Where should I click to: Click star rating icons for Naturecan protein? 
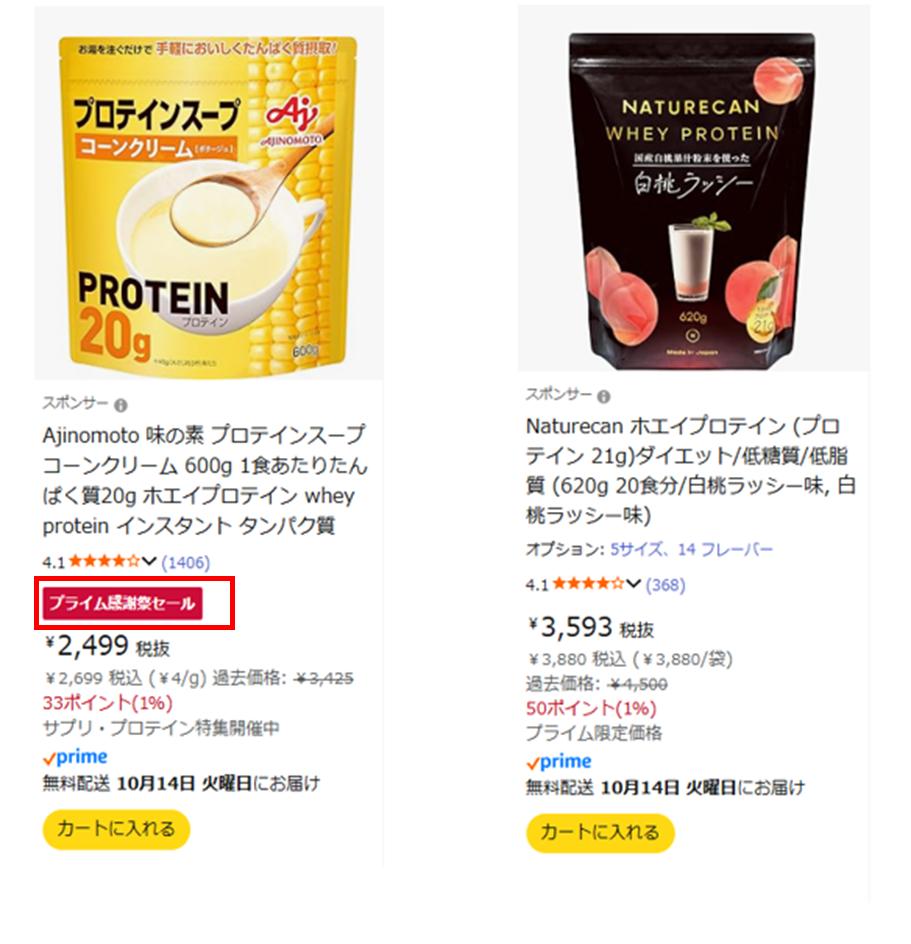point(588,583)
